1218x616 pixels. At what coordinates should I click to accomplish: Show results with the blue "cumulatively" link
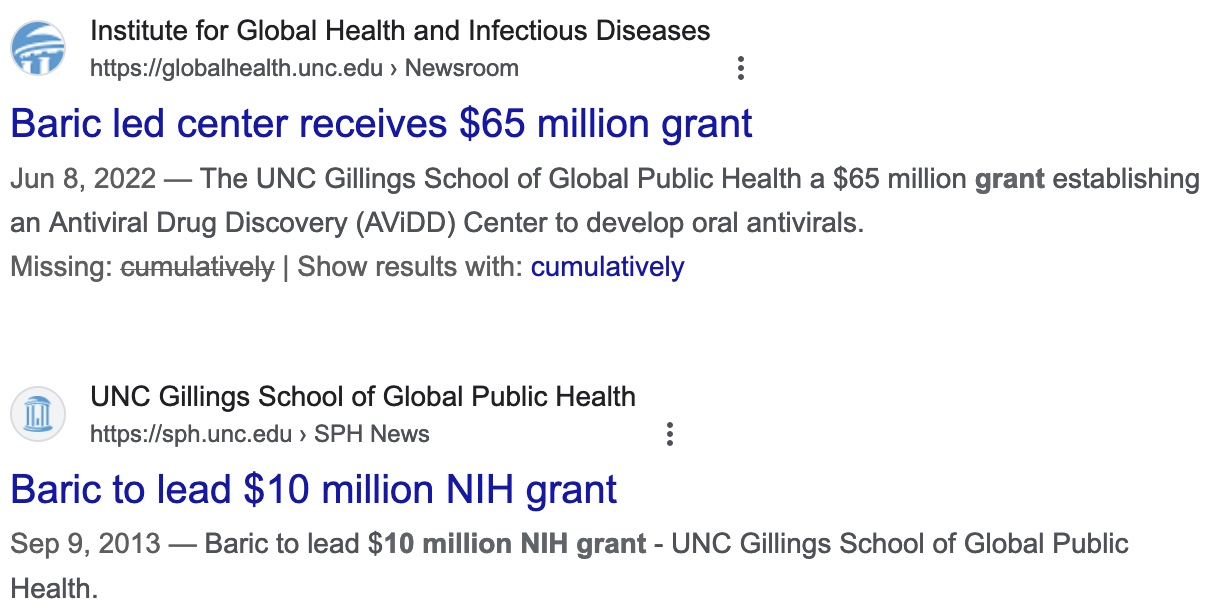(x=607, y=267)
